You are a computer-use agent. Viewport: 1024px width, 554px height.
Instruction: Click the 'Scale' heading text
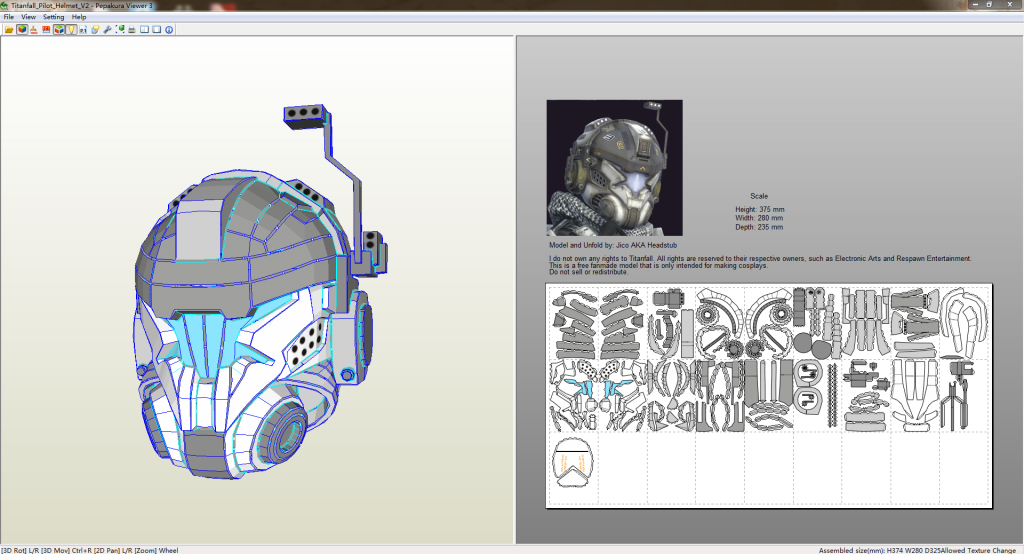(759, 196)
